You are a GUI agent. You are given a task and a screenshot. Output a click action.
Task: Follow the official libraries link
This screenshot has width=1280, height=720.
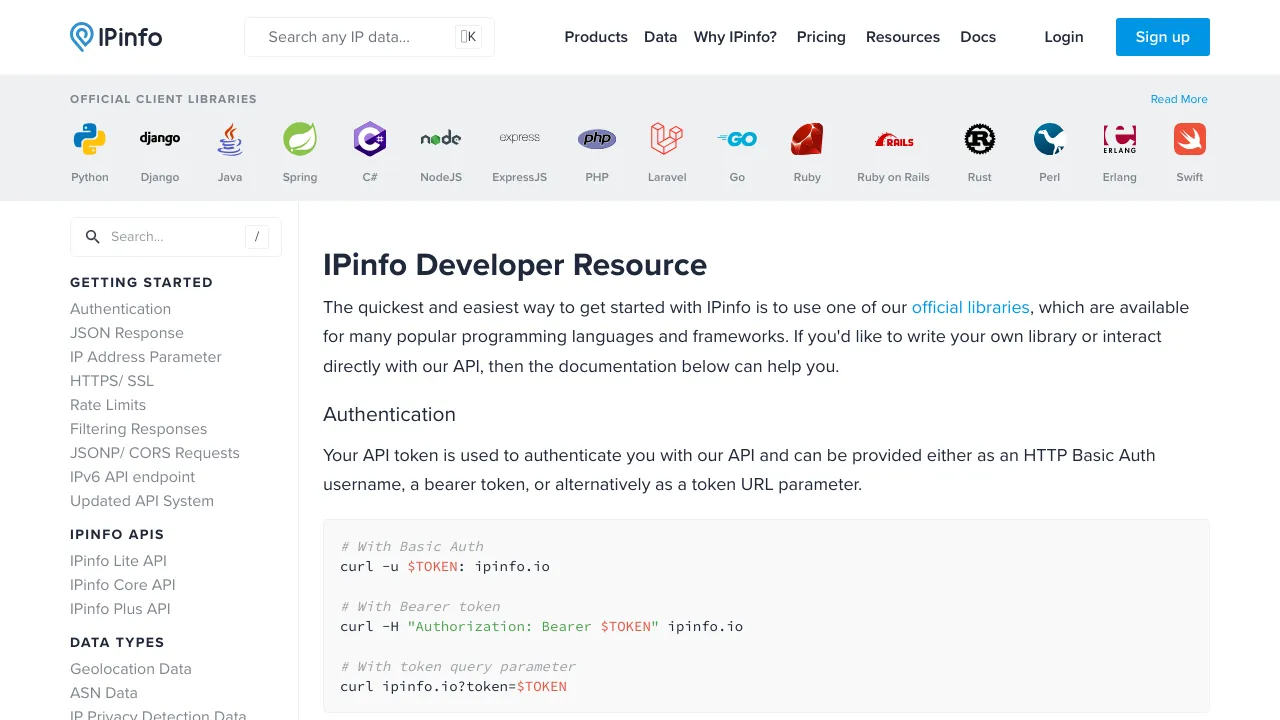(x=971, y=307)
